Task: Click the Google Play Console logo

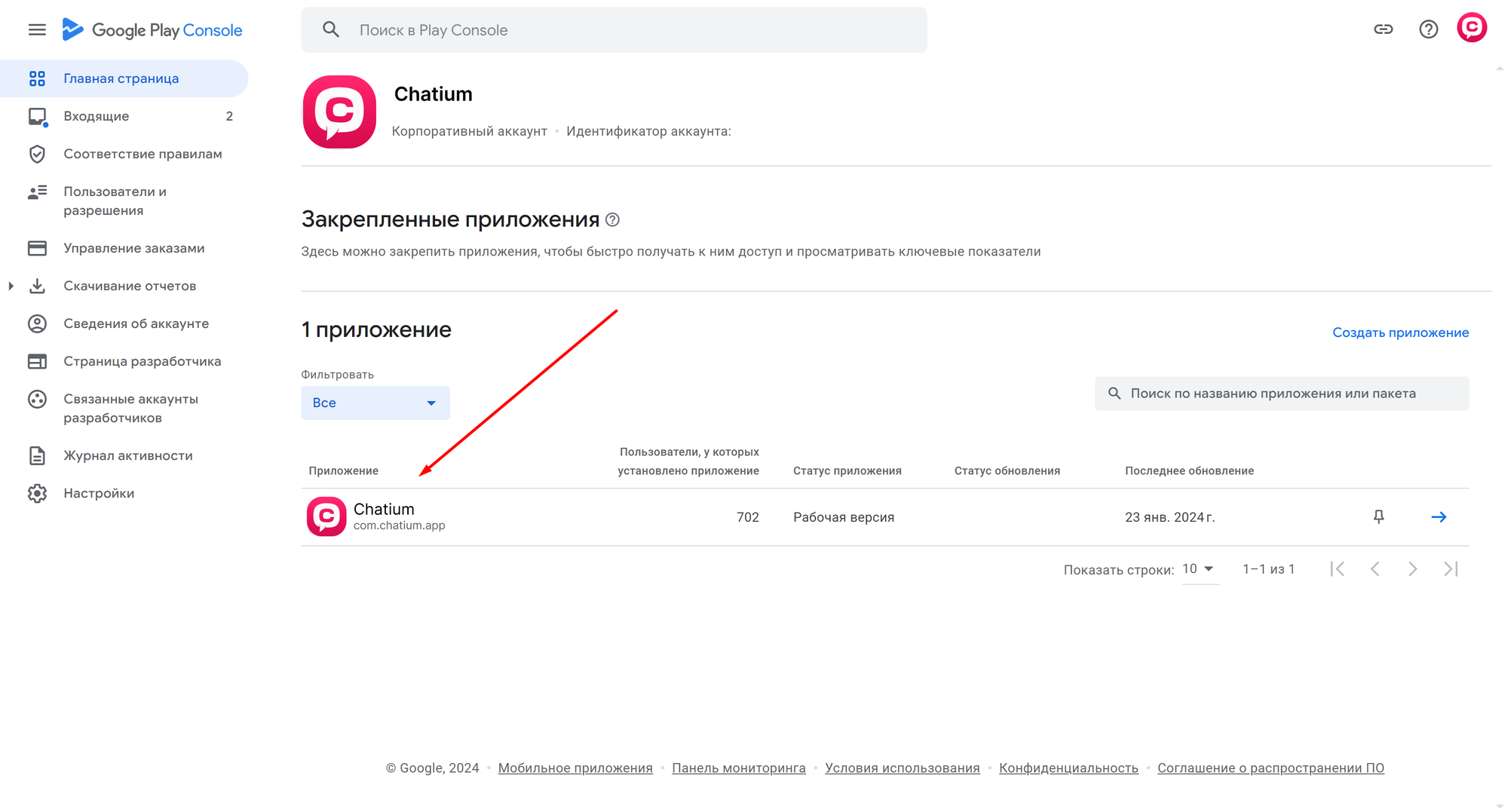Action: pyautogui.click(x=152, y=30)
